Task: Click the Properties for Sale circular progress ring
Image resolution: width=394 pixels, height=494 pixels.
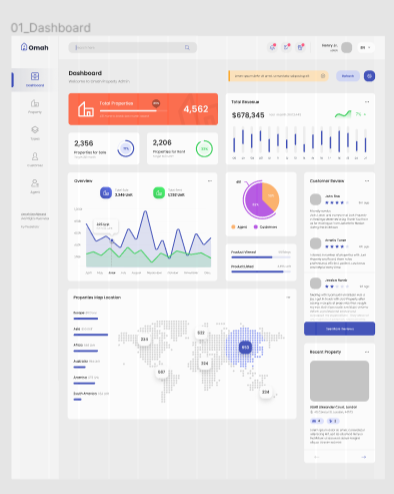Action: click(126, 149)
